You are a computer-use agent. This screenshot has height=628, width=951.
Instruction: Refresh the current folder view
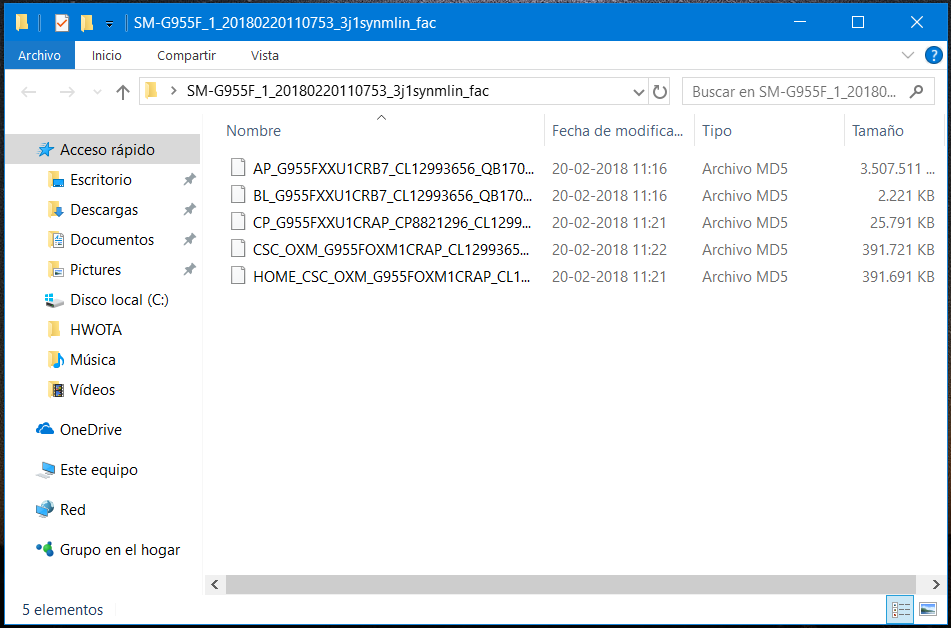[660, 92]
